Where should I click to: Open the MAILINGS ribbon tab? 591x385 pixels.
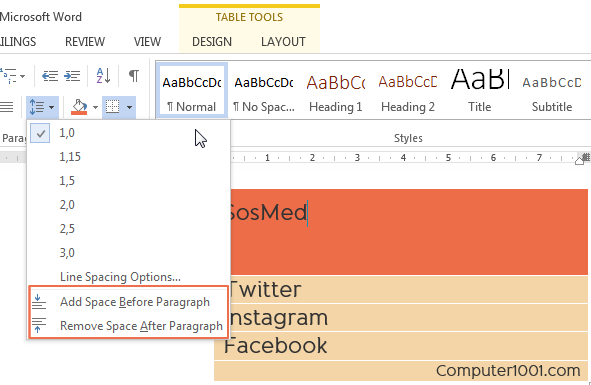[18, 41]
